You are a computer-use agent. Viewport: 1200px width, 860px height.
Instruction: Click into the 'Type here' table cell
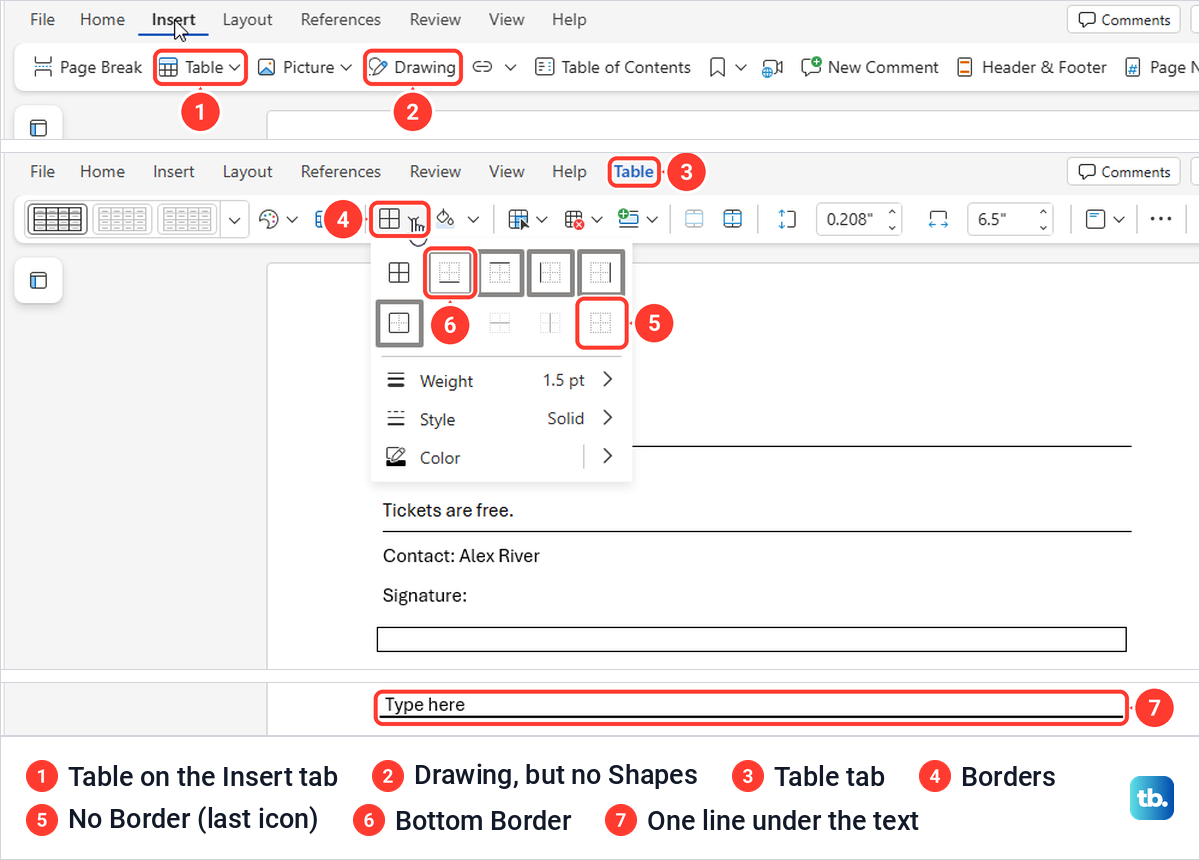click(x=752, y=705)
